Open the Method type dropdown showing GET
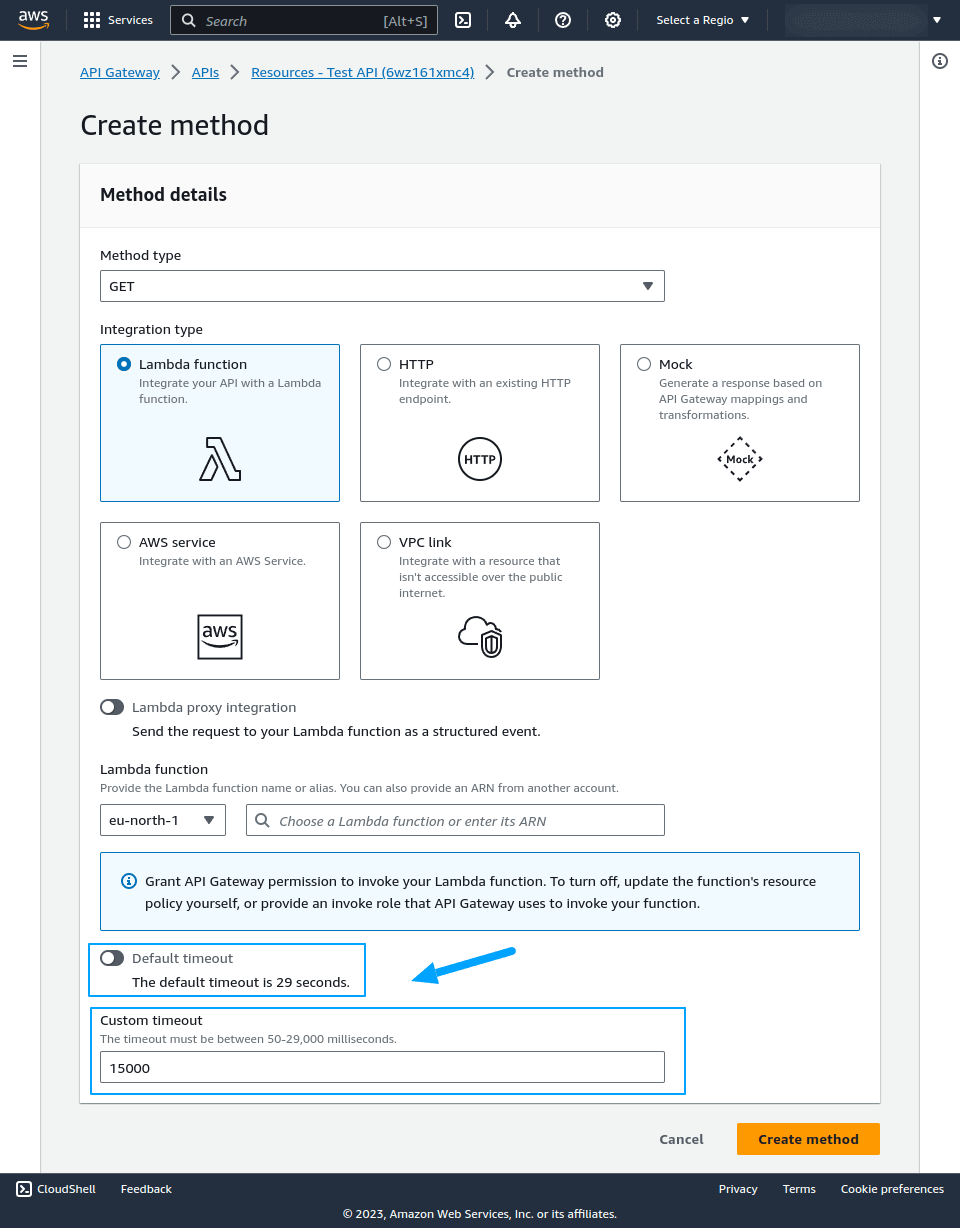The width and height of the screenshot is (960, 1229). [x=382, y=286]
